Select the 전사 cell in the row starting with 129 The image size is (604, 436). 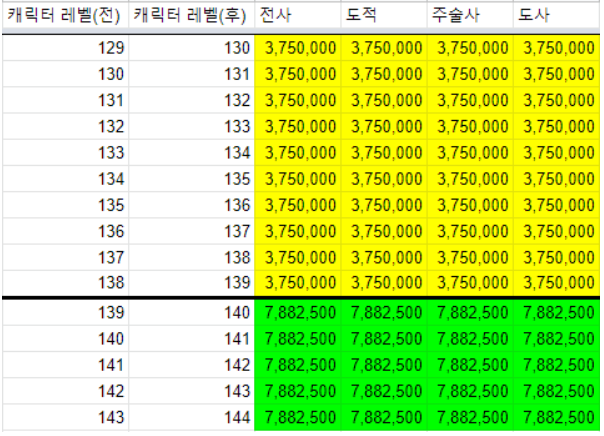[297, 48]
